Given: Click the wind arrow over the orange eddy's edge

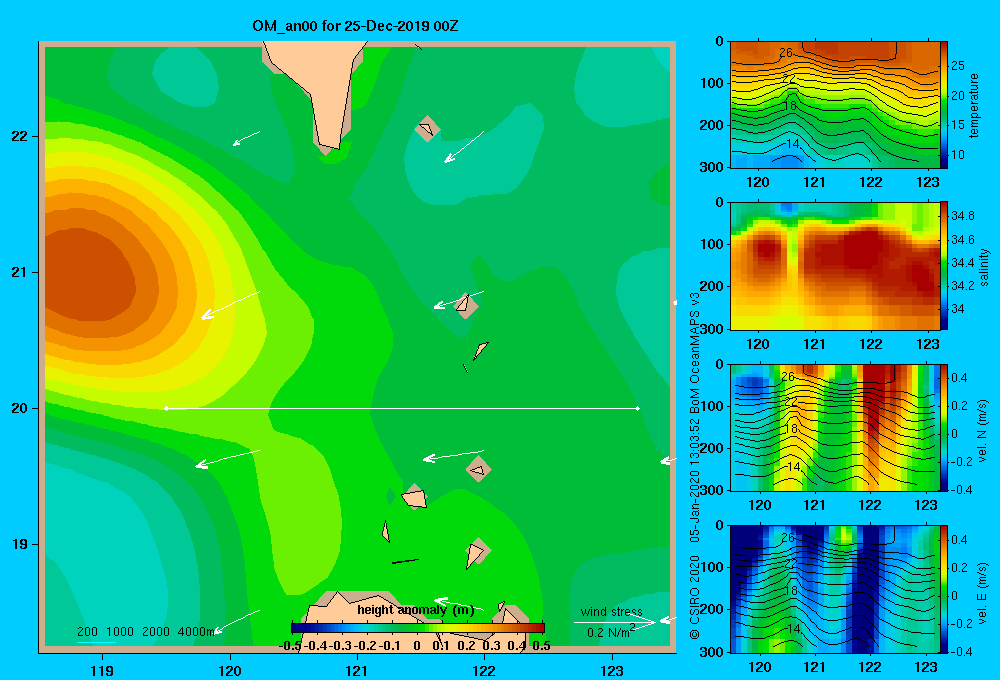Looking at the screenshot, I should point(230,305).
